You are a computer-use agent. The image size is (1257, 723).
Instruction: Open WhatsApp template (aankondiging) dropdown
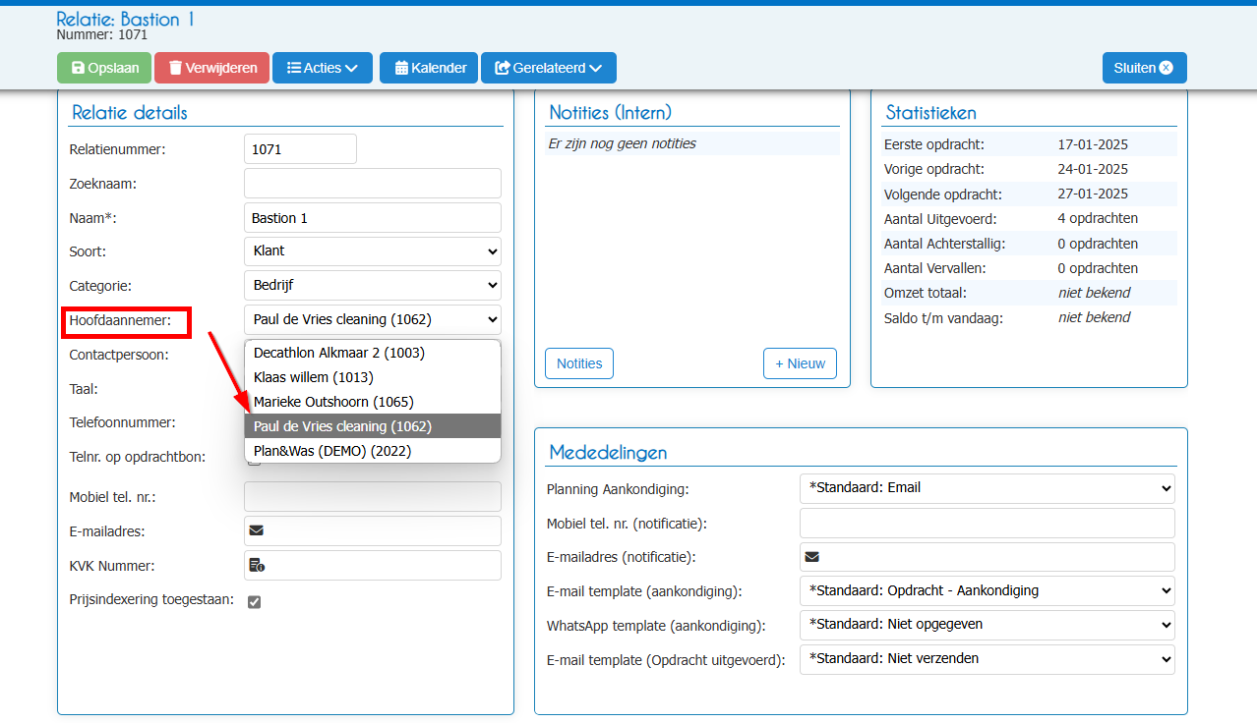click(987, 624)
